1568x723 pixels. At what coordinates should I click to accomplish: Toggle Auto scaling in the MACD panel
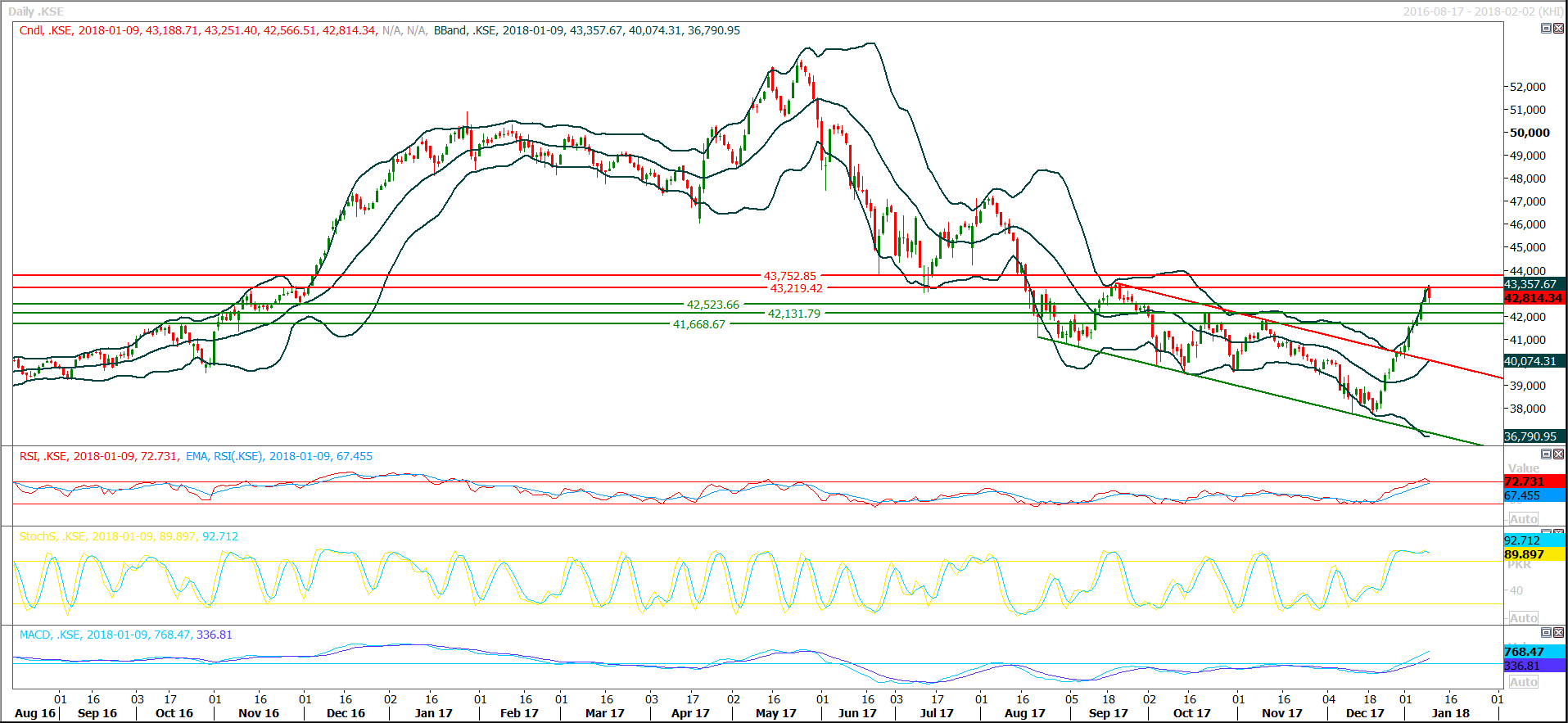pos(1523,682)
